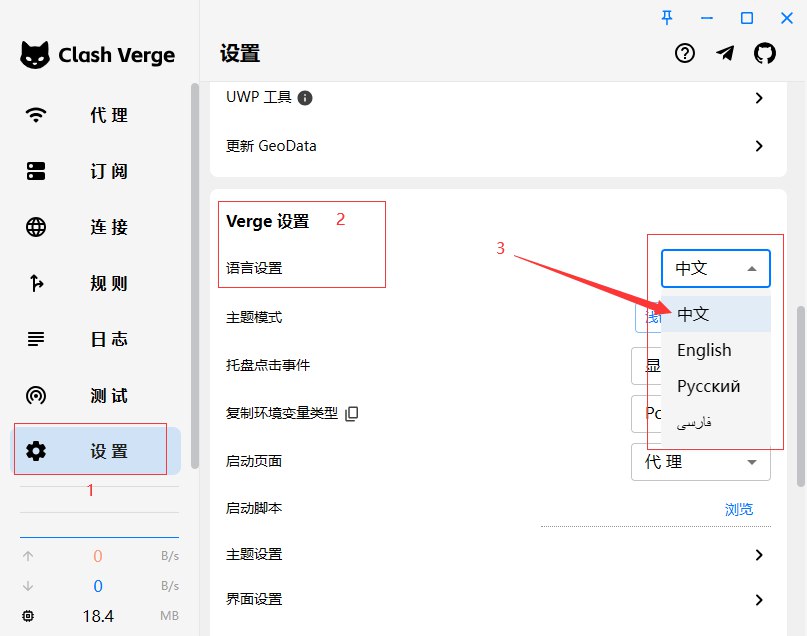Click the UWP 工具 info icon
807x636 pixels.
coord(306,98)
